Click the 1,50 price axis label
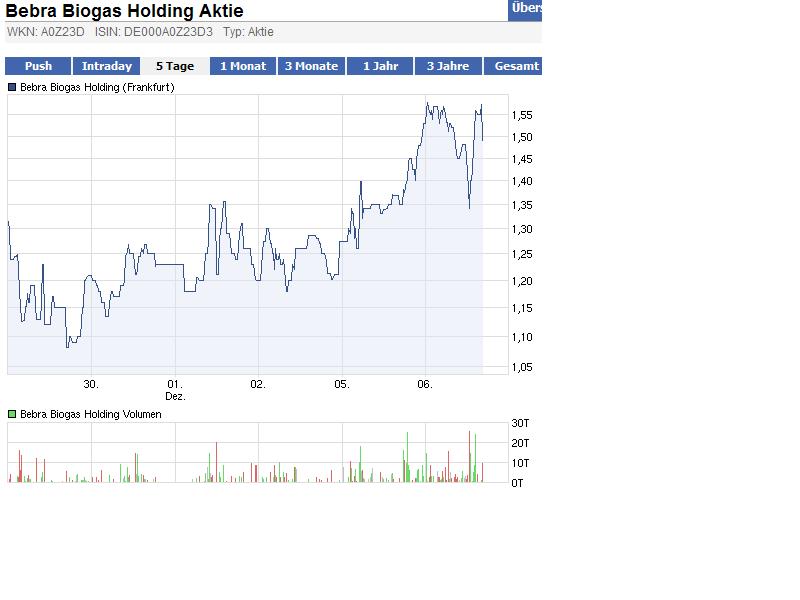The height and width of the screenshot is (600, 800). [x=522, y=138]
